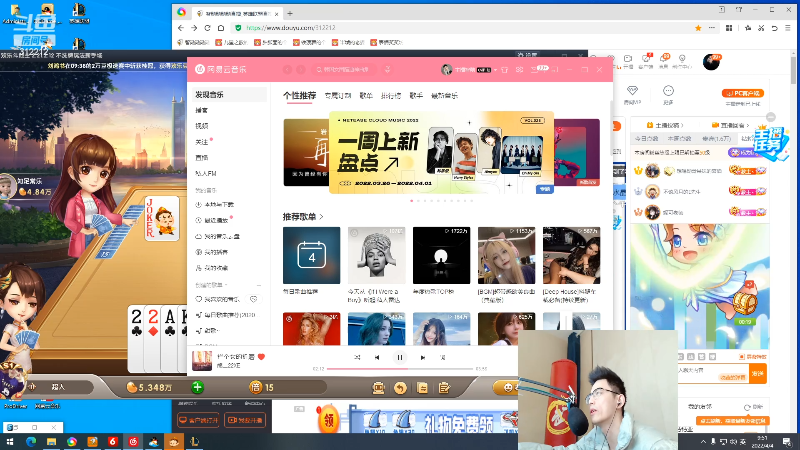
Task: Open the browser home icon
Action: pos(221,28)
